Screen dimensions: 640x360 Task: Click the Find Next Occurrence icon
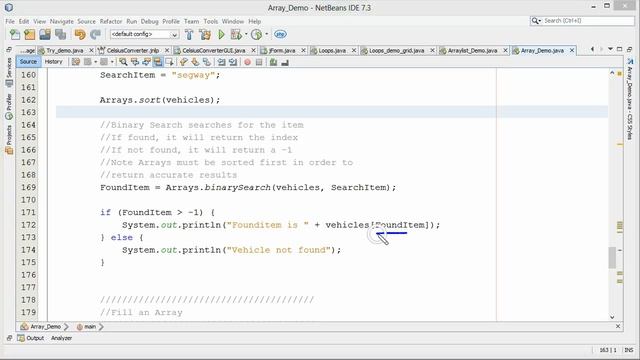tap(146, 62)
